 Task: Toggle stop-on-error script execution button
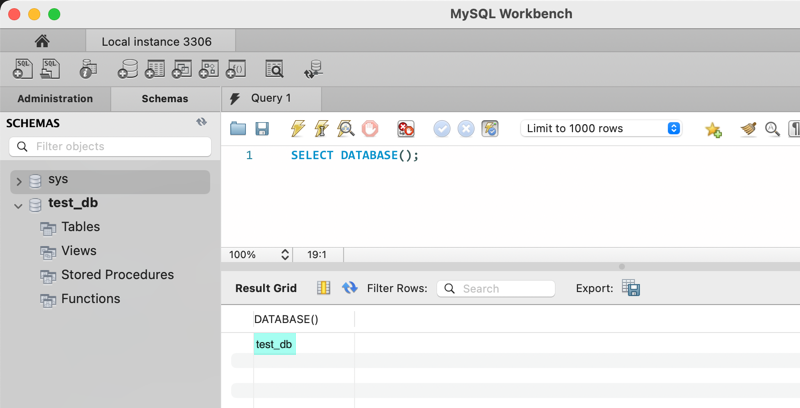405,129
